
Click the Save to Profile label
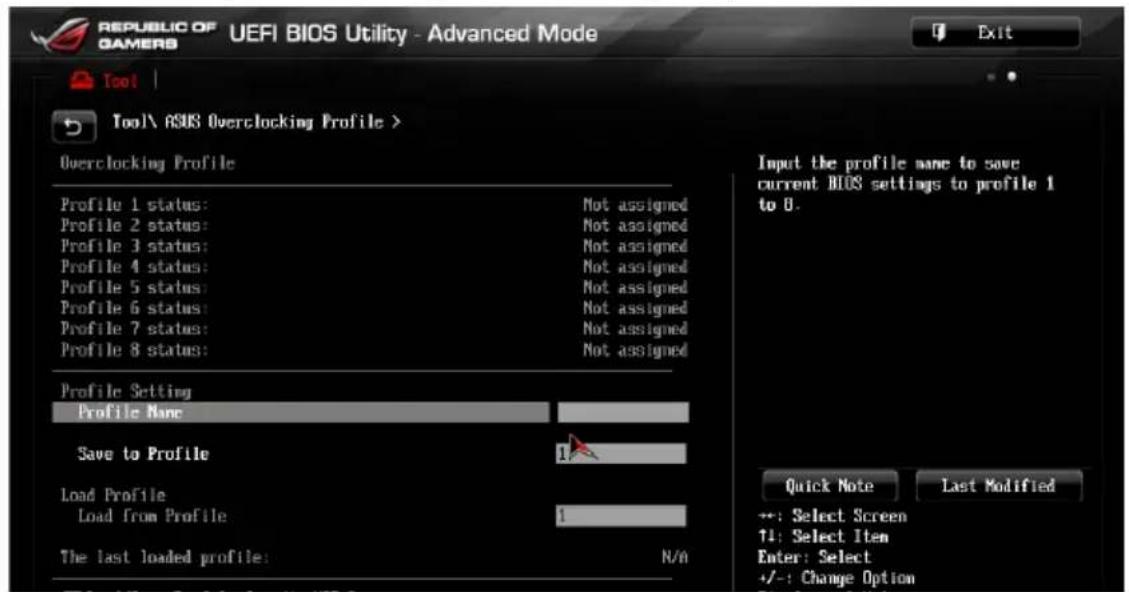click(143, 454)
